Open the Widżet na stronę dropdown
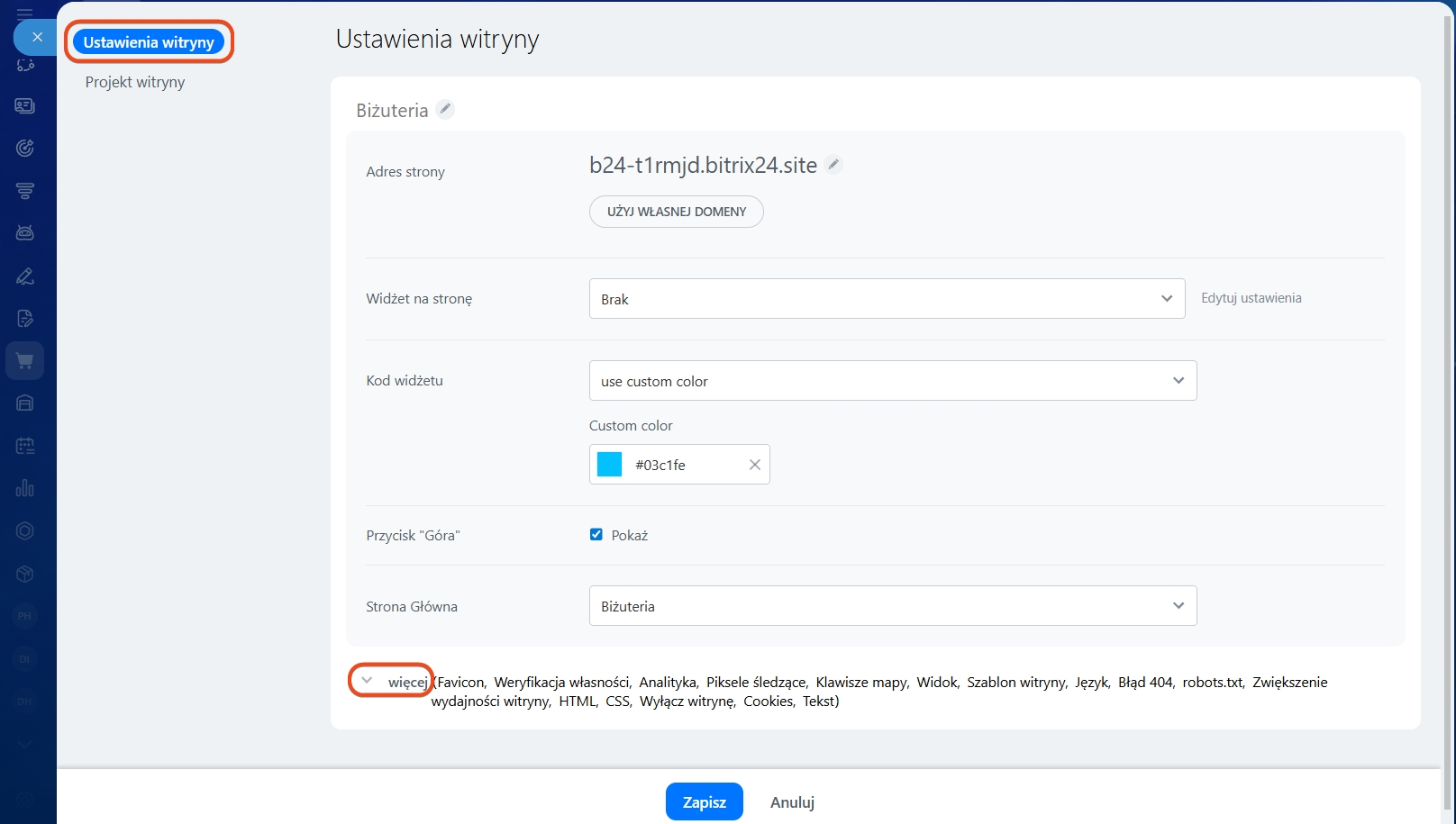 887,299
